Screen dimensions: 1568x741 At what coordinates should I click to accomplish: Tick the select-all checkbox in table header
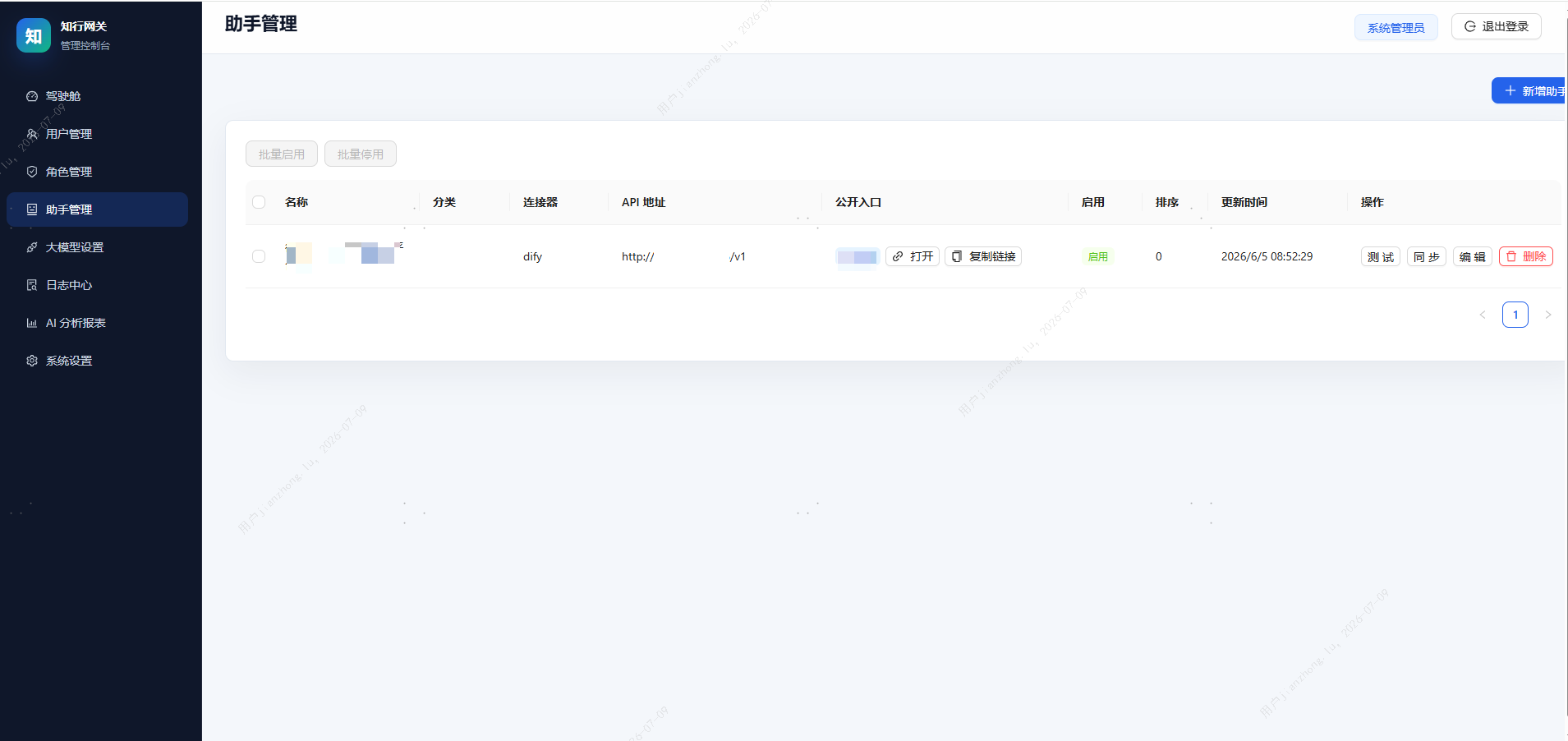click(x=259, y=202)
